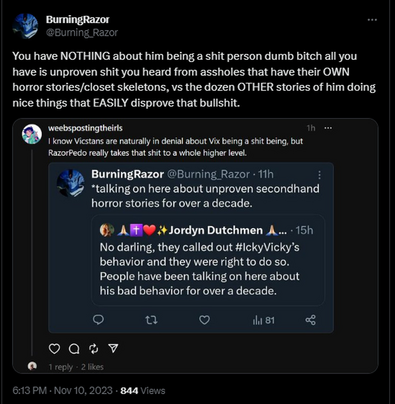Click the reply bubble icon in the embedded tweet
Viewport: 395px width, 404px height.
click(98, 320)
